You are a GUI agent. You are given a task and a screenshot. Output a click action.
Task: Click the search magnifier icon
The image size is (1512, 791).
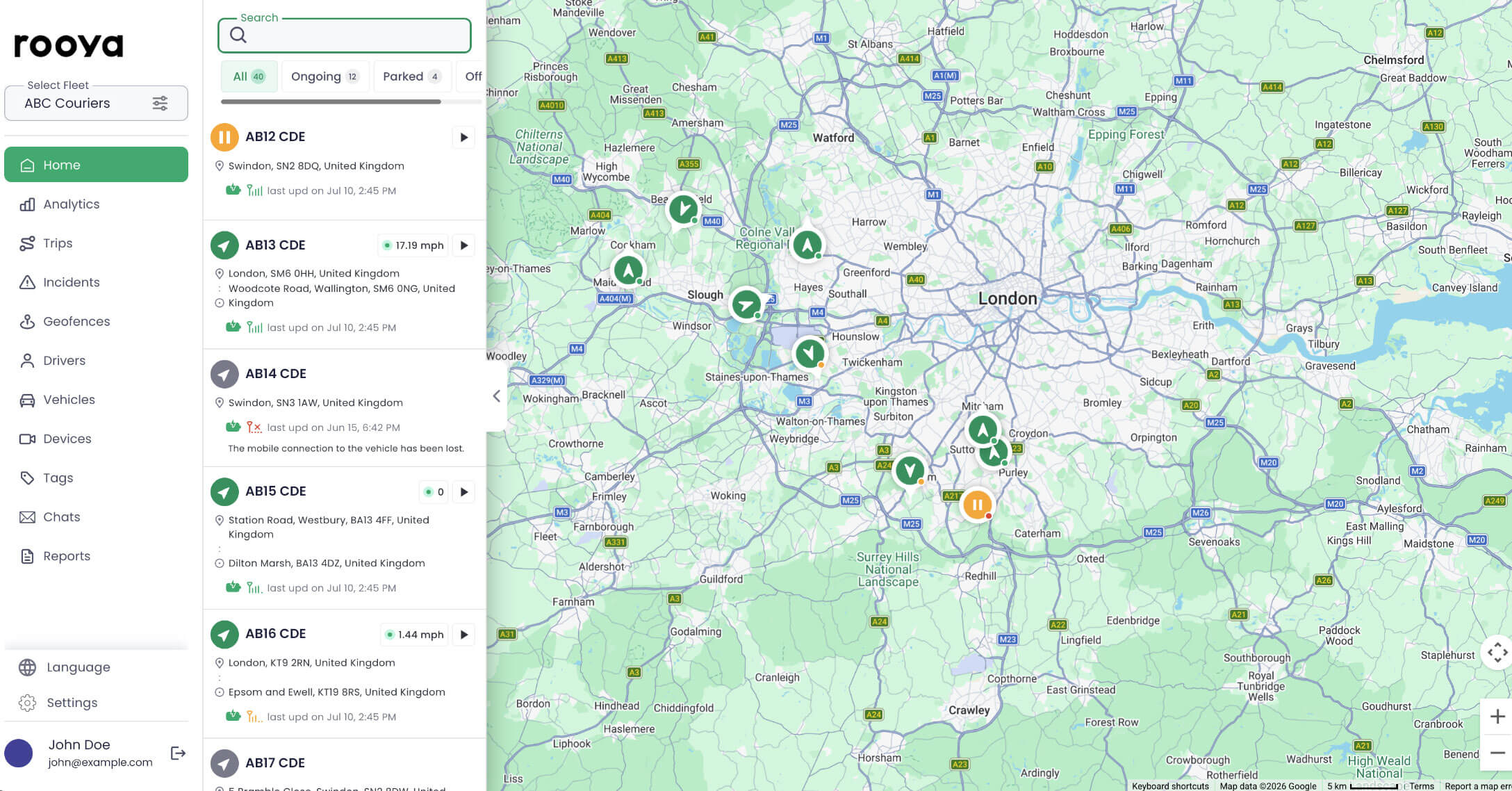pos(238,35)
